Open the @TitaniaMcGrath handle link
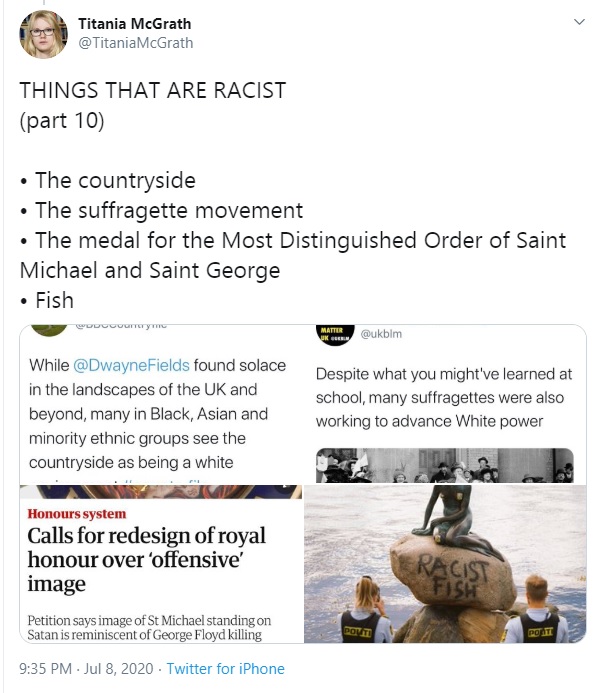This screenshot has width=602, height=693. tap(136, 43)
